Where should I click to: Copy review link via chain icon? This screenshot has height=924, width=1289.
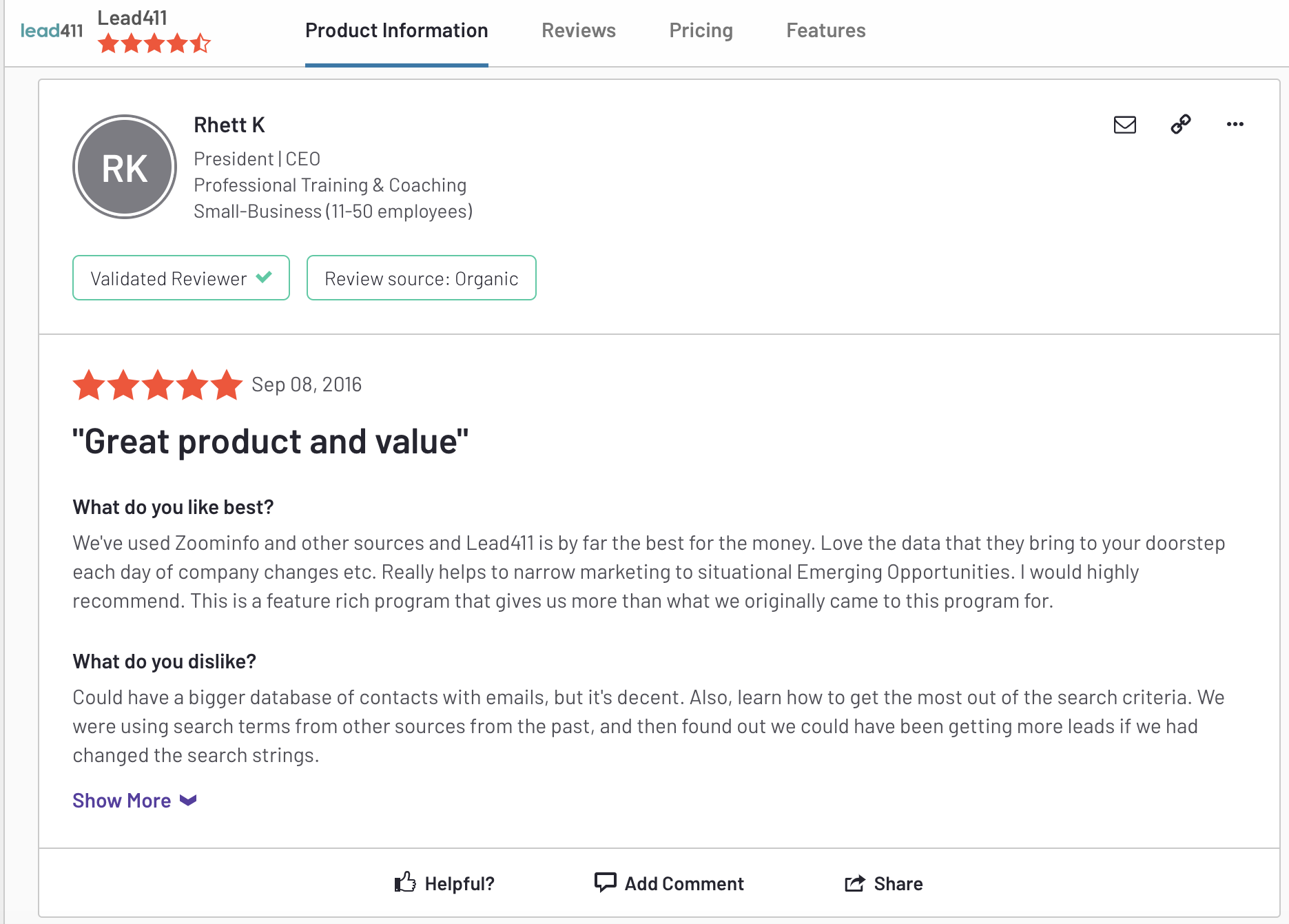(1180, 124)
